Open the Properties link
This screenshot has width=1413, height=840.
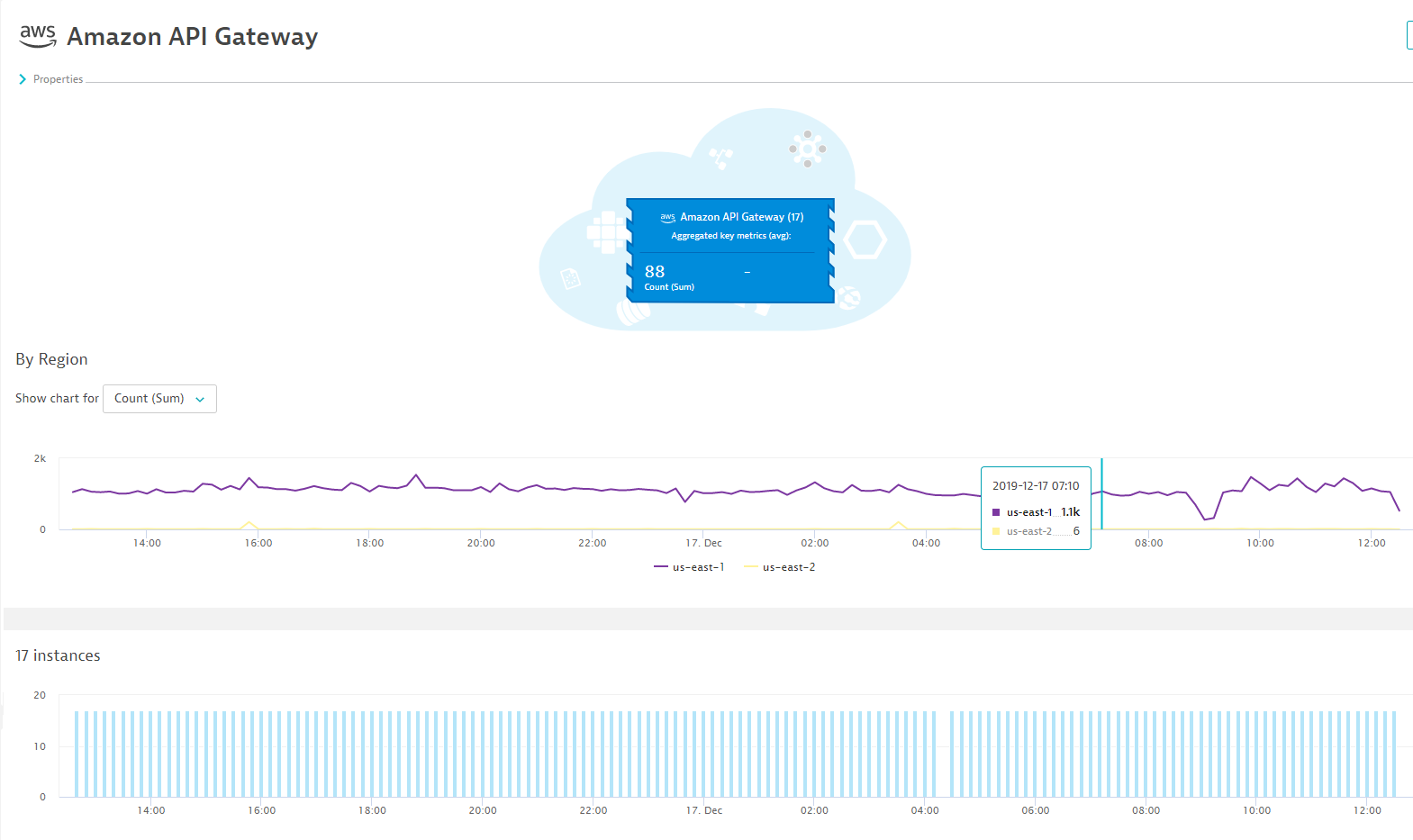(x=58, y=79)
